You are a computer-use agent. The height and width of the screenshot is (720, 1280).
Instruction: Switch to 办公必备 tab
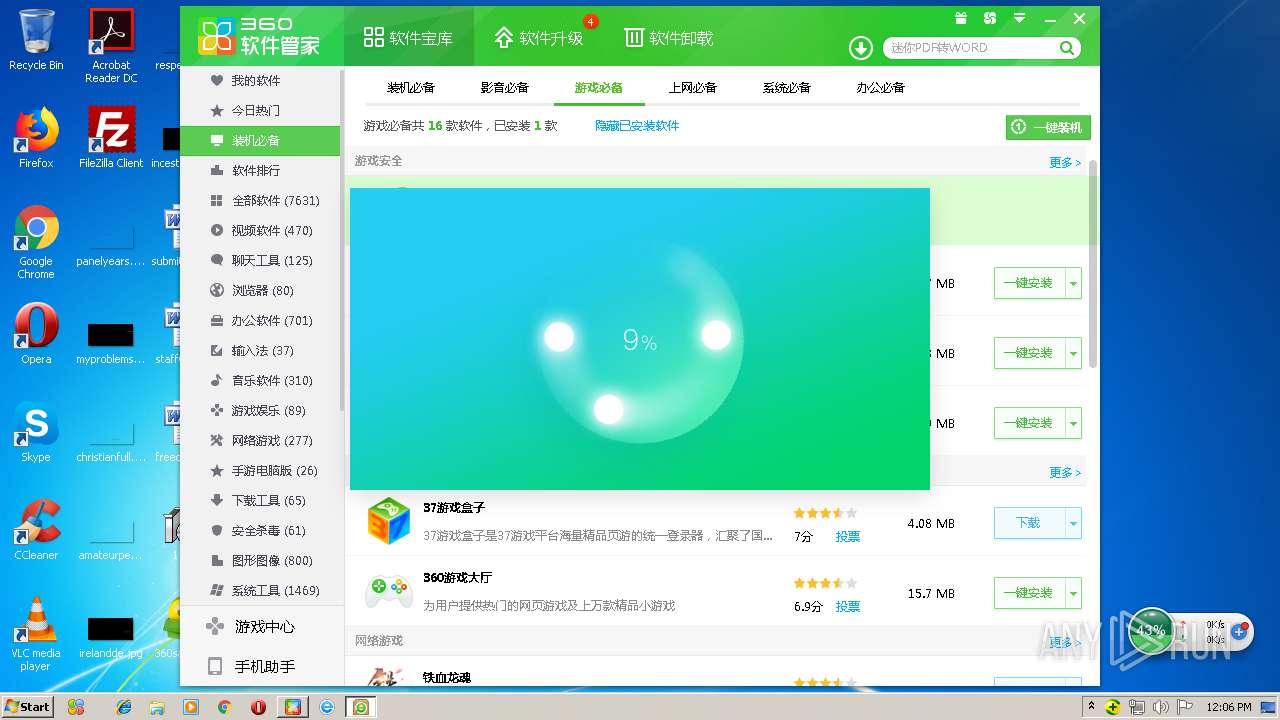point(880,88)
